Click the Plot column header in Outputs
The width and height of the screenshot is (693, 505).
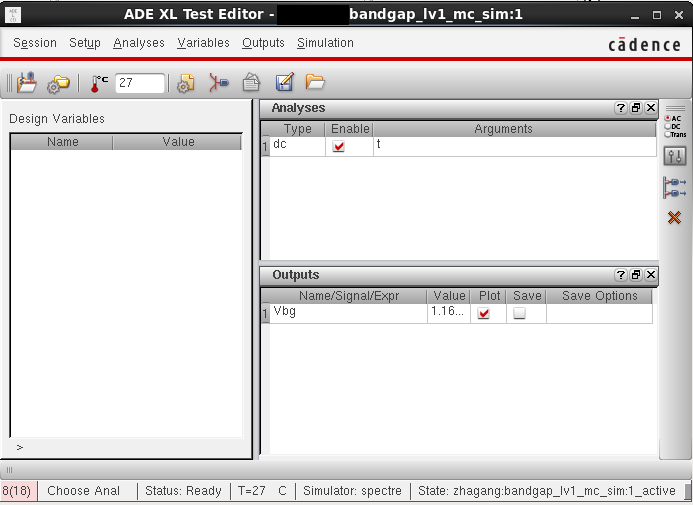tap(488, 296)
